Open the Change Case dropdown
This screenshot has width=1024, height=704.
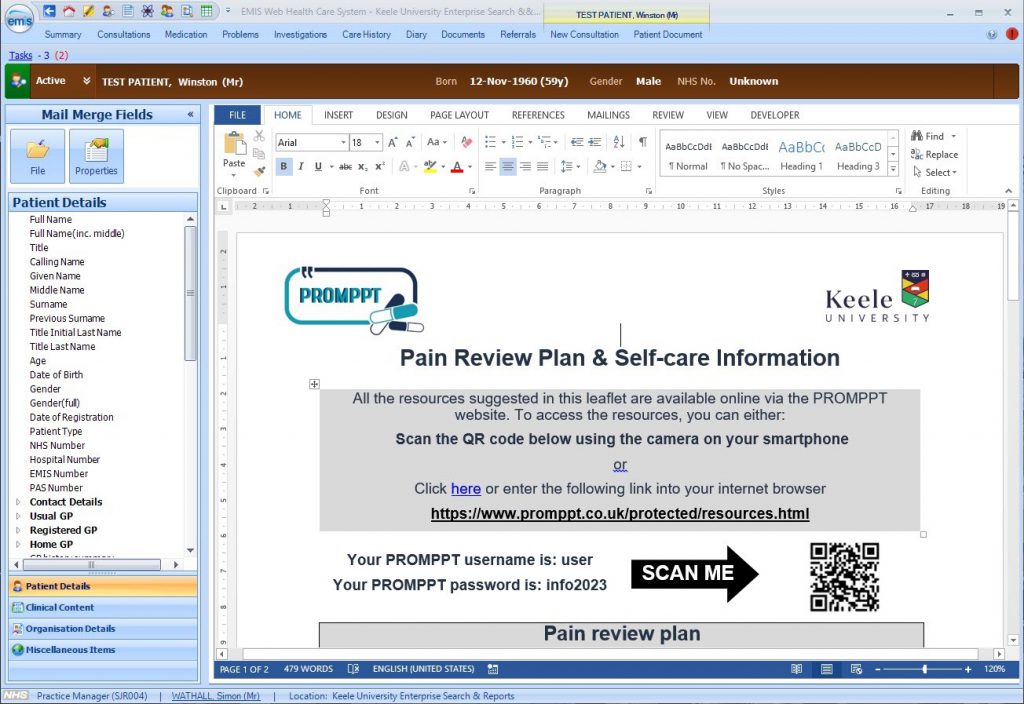point(437,142)
